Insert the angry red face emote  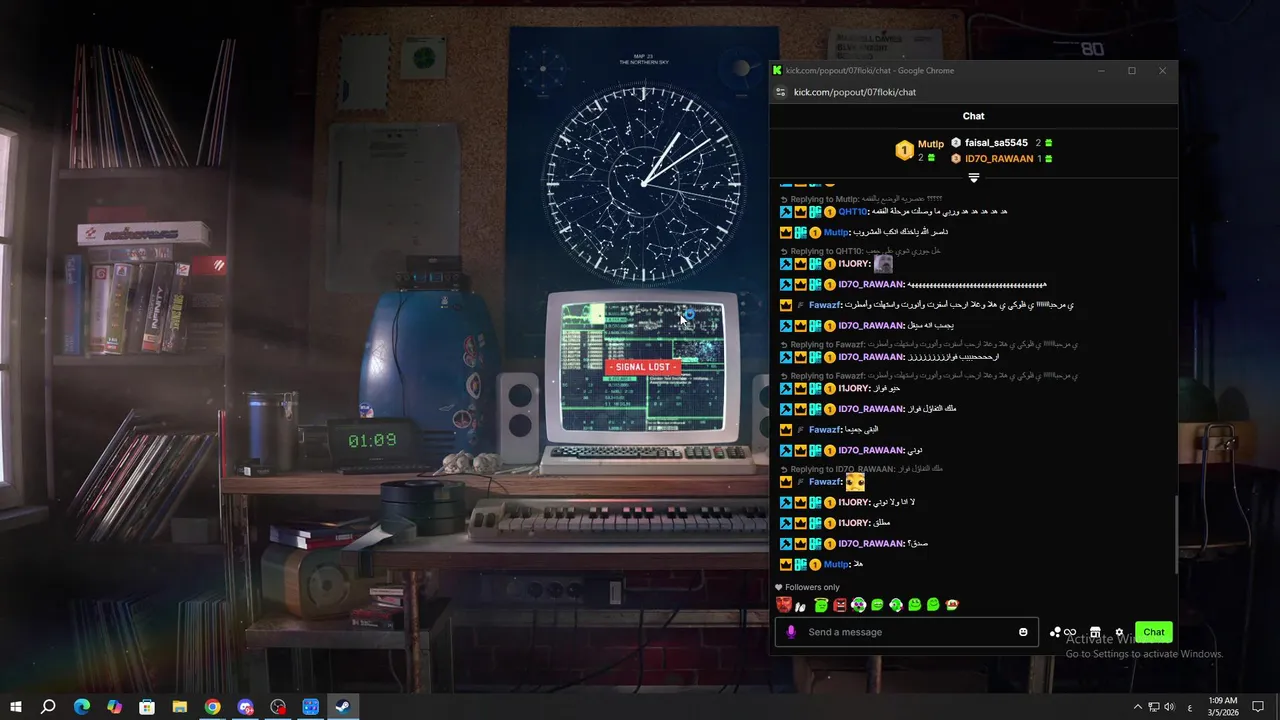click(x=840, y=604)
